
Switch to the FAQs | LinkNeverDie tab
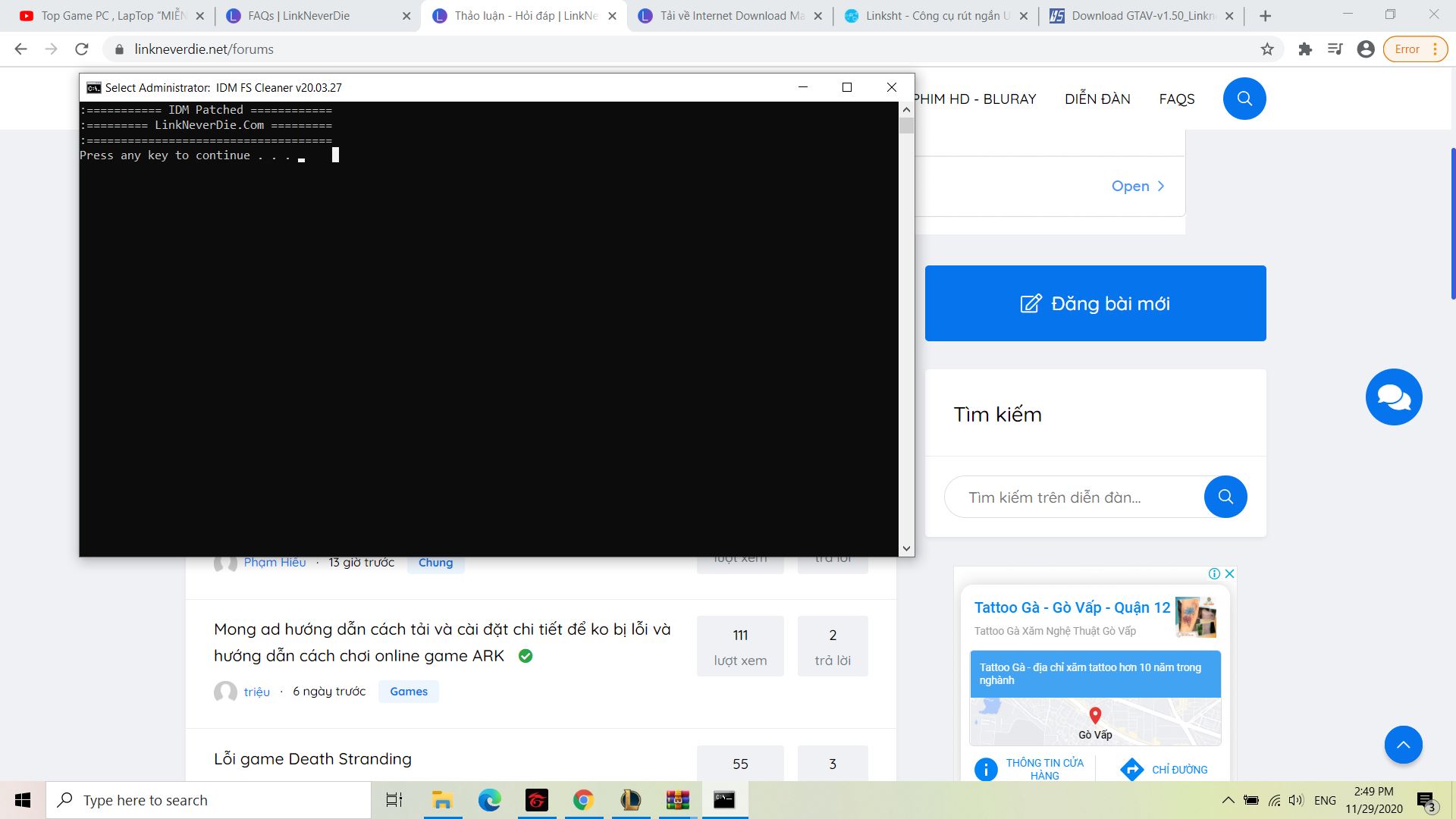point(299,16)
